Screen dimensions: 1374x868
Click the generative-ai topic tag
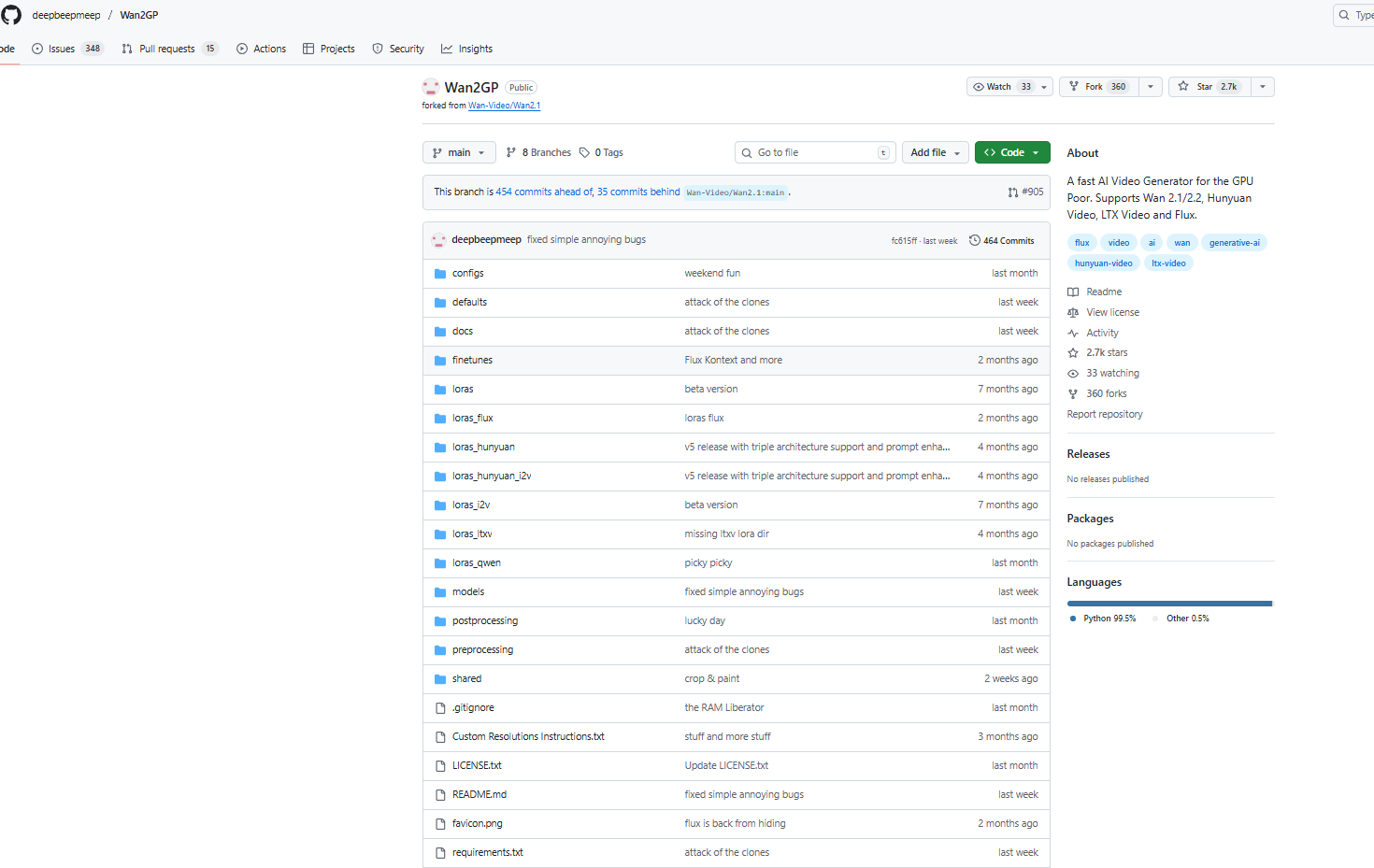(x=1234, y=243)
